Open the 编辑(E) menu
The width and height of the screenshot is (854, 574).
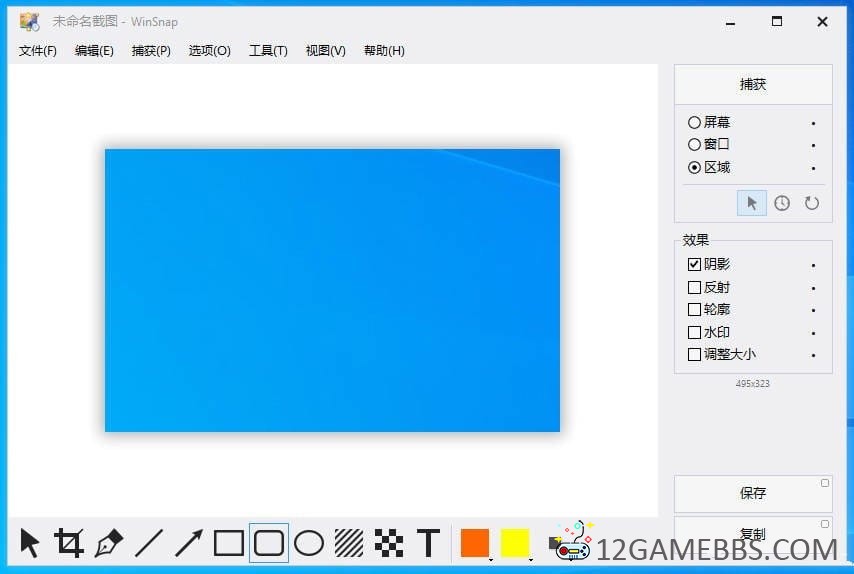tap(94, 51)
